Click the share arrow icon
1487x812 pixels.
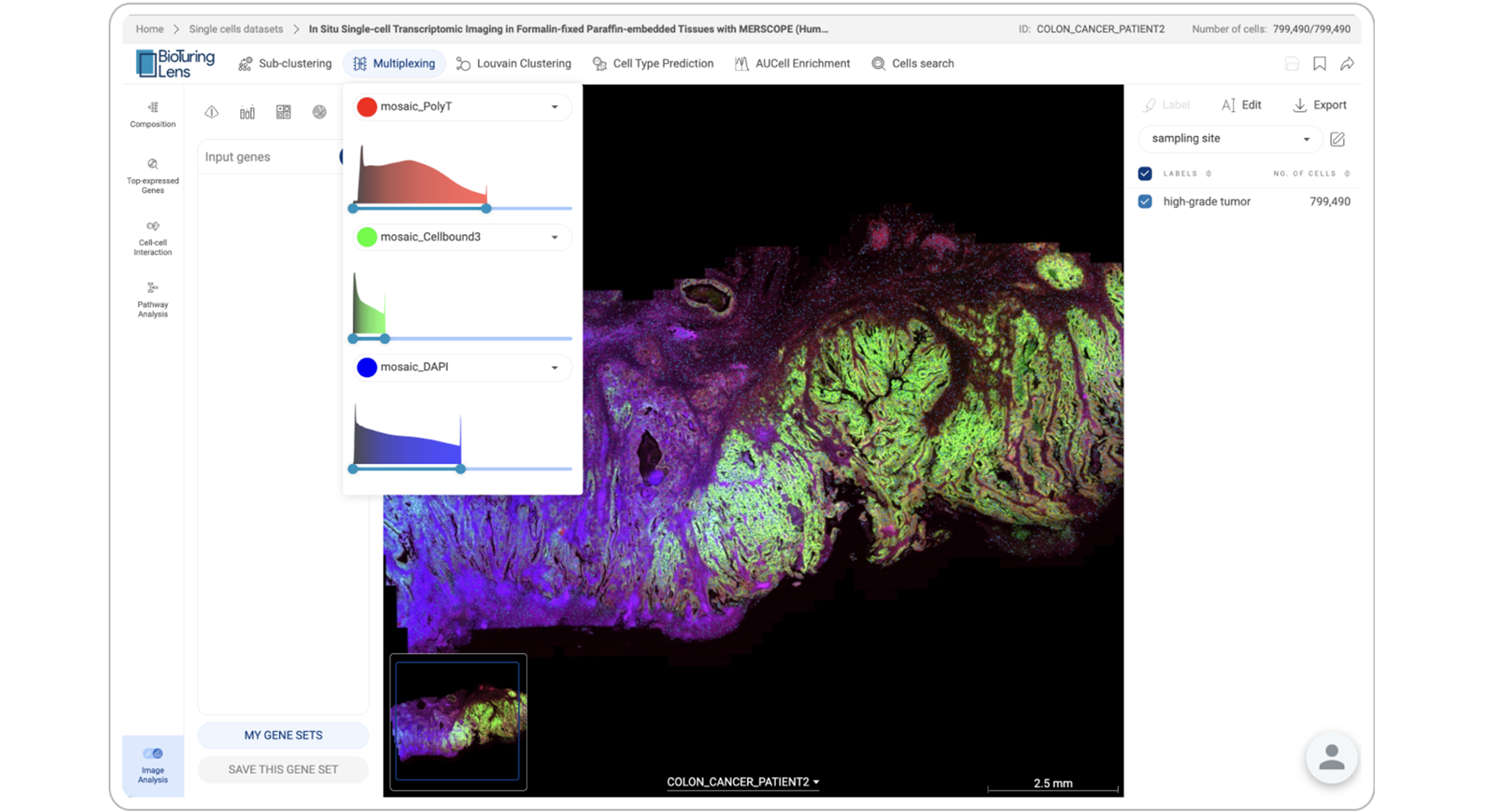pyautogui.click(x=1347, y=64)
